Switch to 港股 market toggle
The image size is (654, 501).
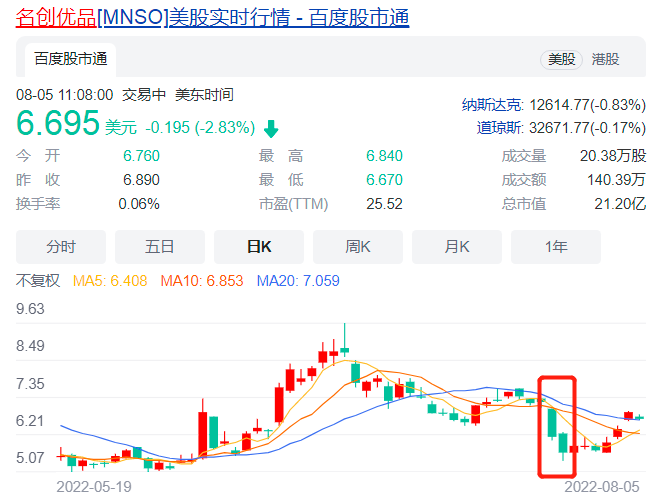click(605, 59)
